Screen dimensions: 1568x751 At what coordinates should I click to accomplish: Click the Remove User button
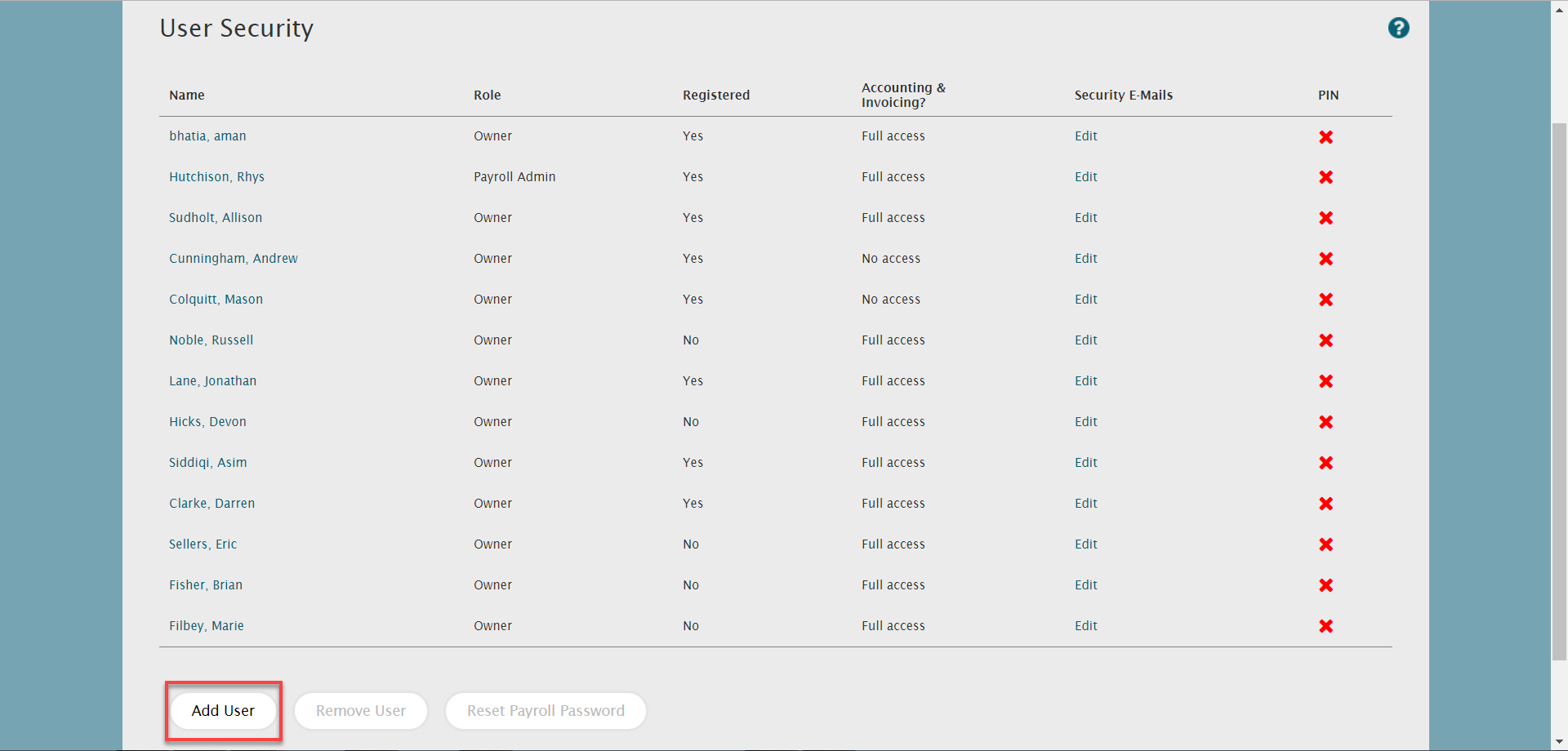361,711
